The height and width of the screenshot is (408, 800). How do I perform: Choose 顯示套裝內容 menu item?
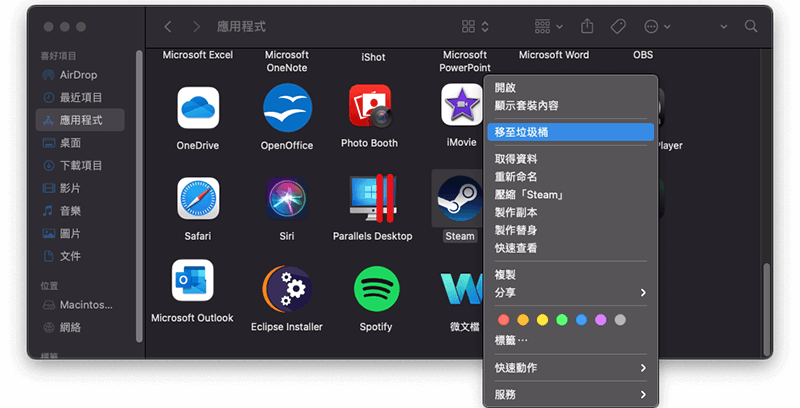570,106
